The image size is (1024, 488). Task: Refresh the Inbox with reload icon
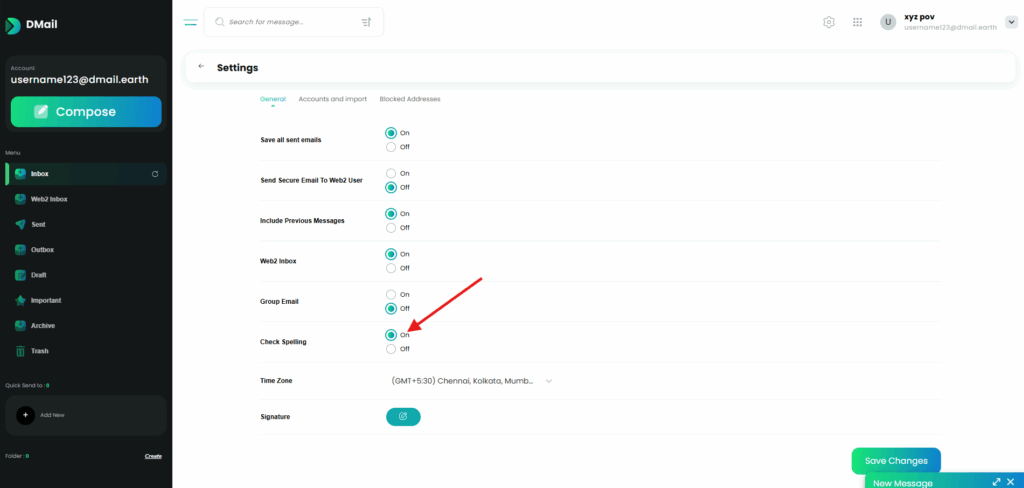(x=154, y=174)
